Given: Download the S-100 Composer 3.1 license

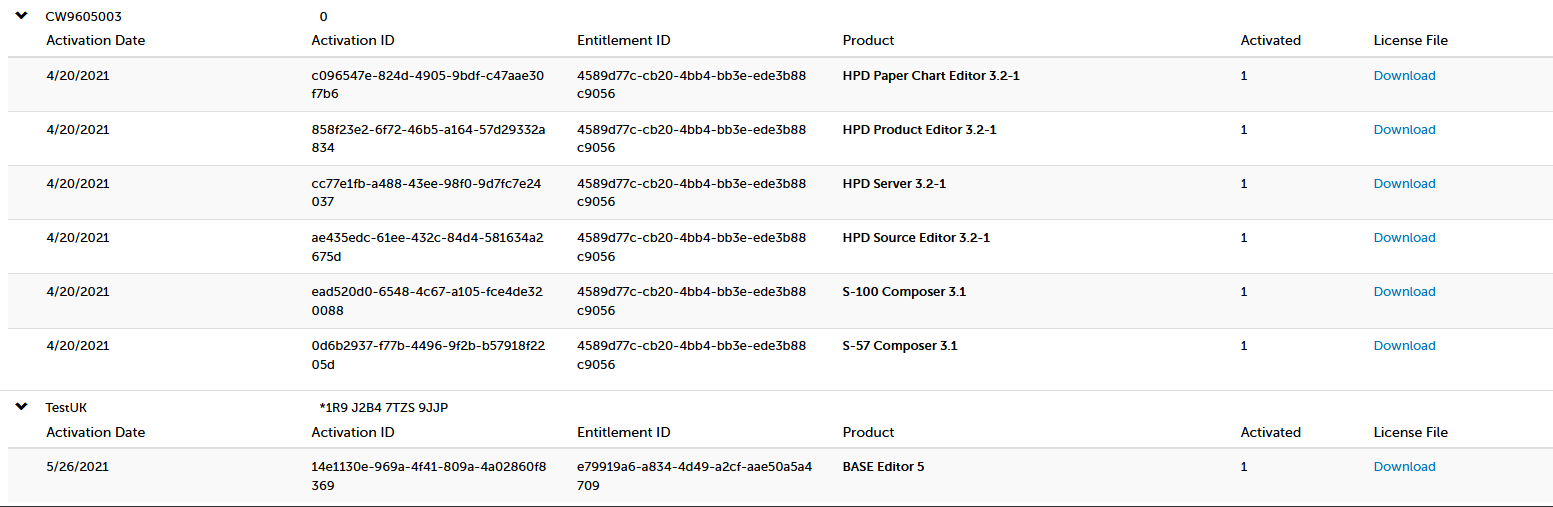Looking at the screenshot, I should click(x=1404, y=292).
